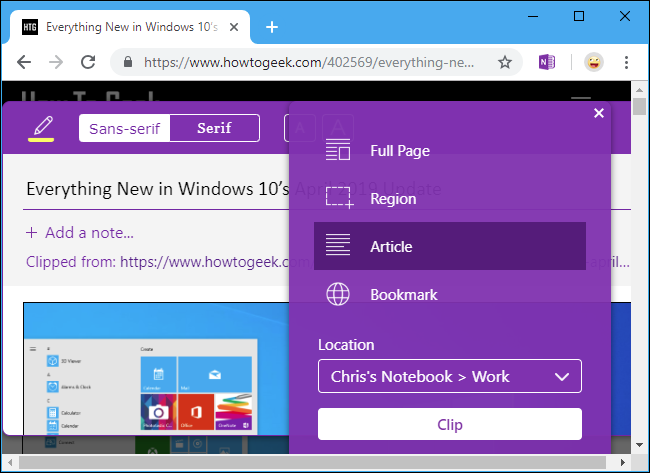Click the address bar URL
The height and width of the screenshot is (473, 650).
[309, 62]
